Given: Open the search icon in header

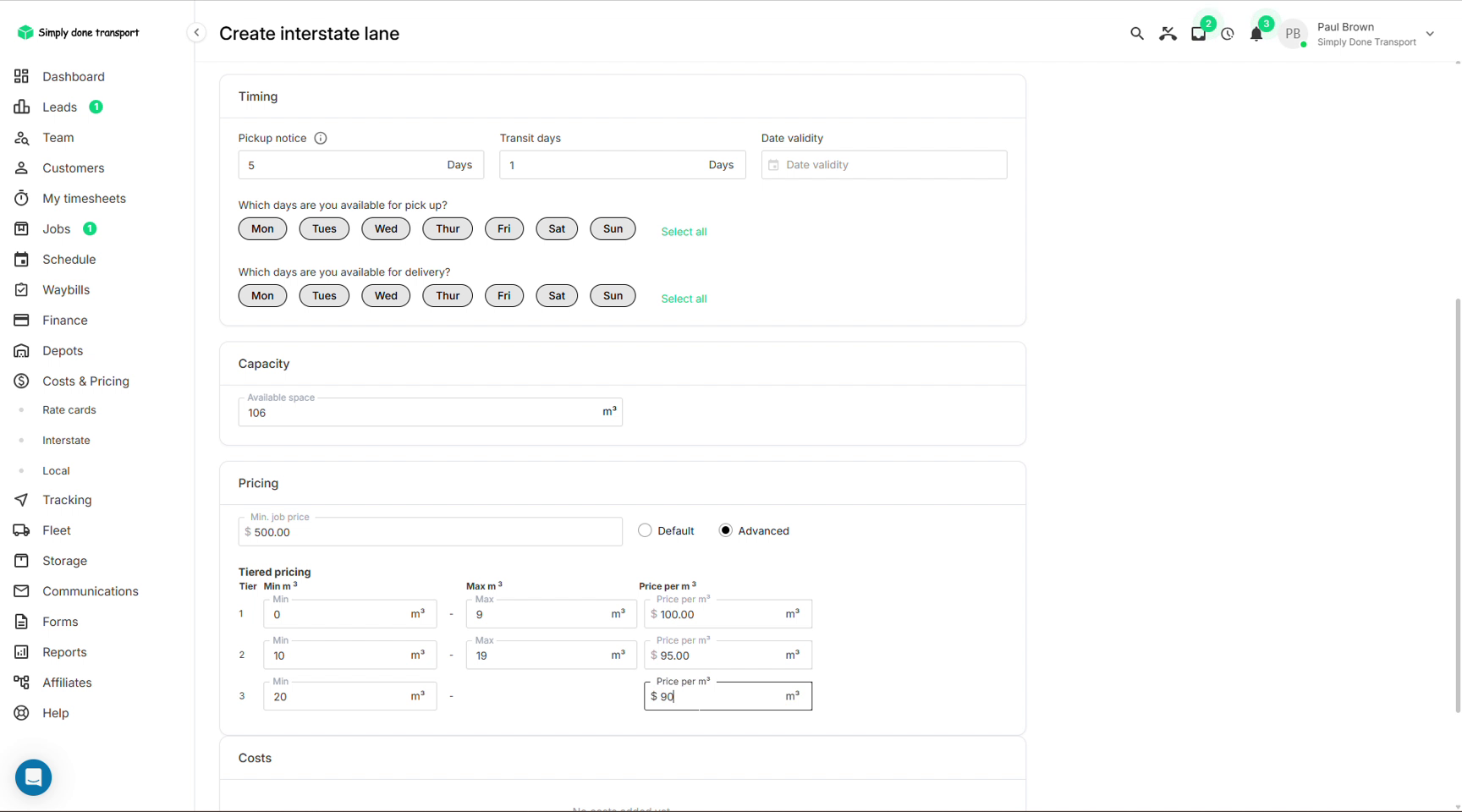Looking at the screenshot, I should tap(1136, 34).
